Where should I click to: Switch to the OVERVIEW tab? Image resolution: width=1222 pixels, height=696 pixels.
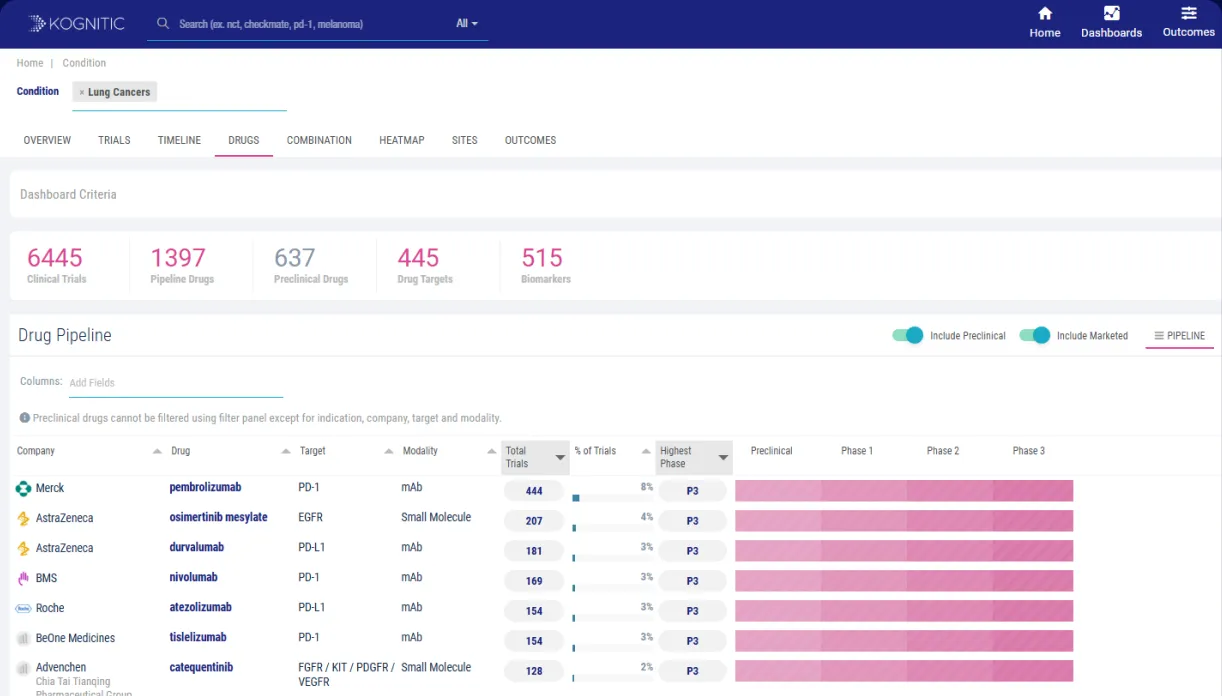pyautogui.click(x=47, y=140)
